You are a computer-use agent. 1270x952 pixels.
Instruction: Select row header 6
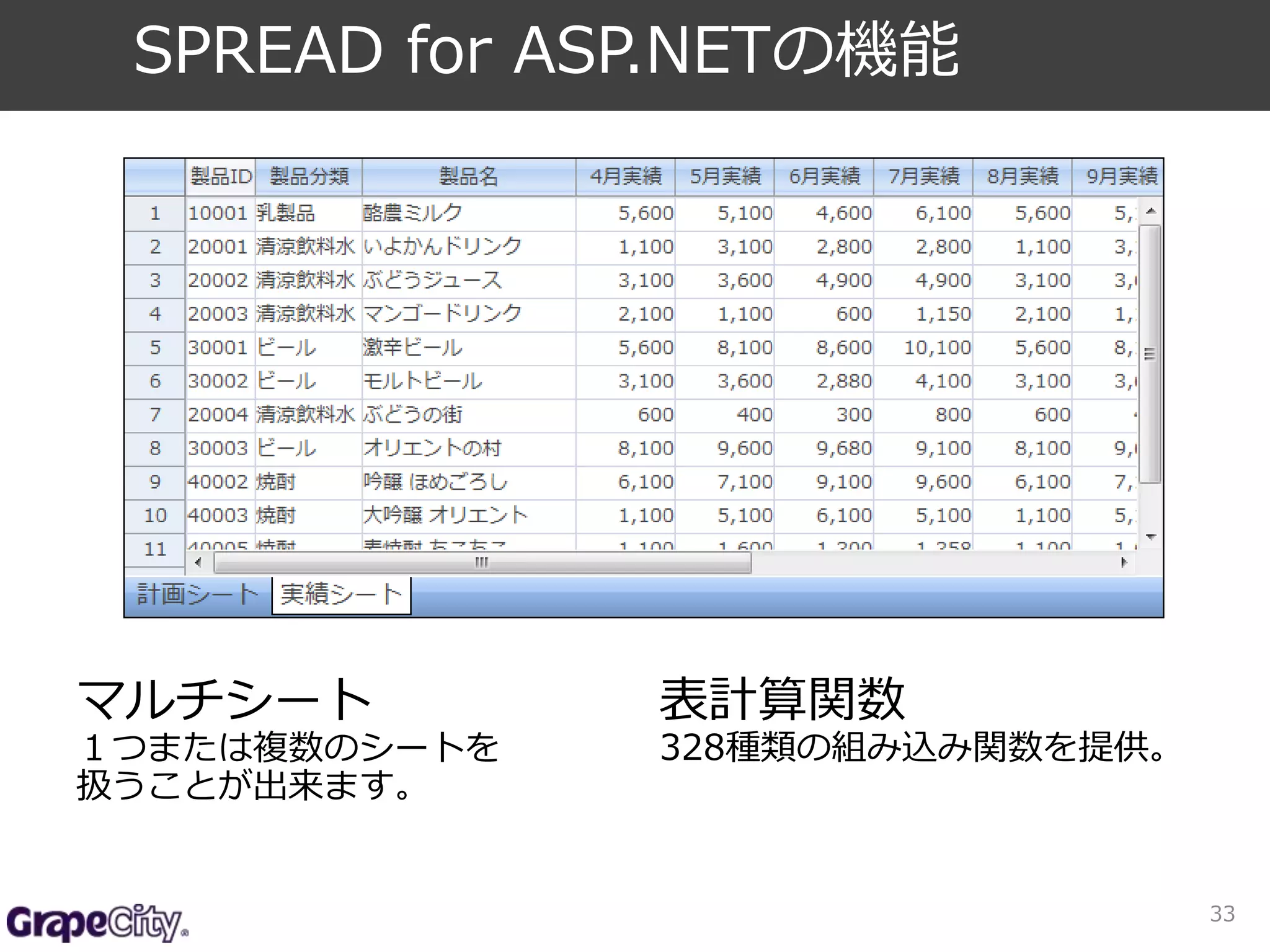point(155,381)
